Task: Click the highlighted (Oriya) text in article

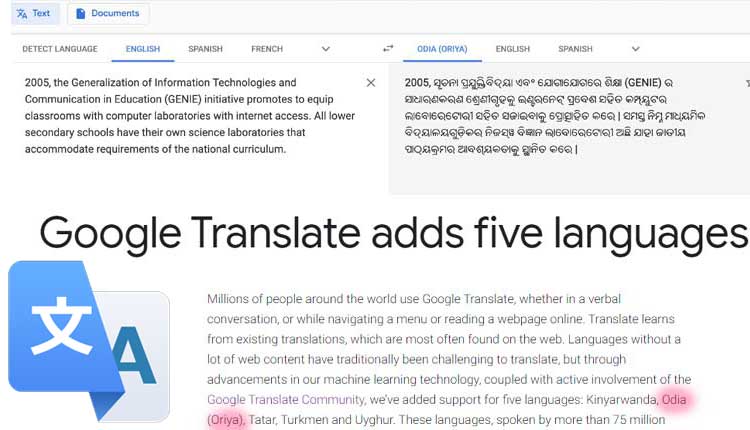Action: (226, 419)
